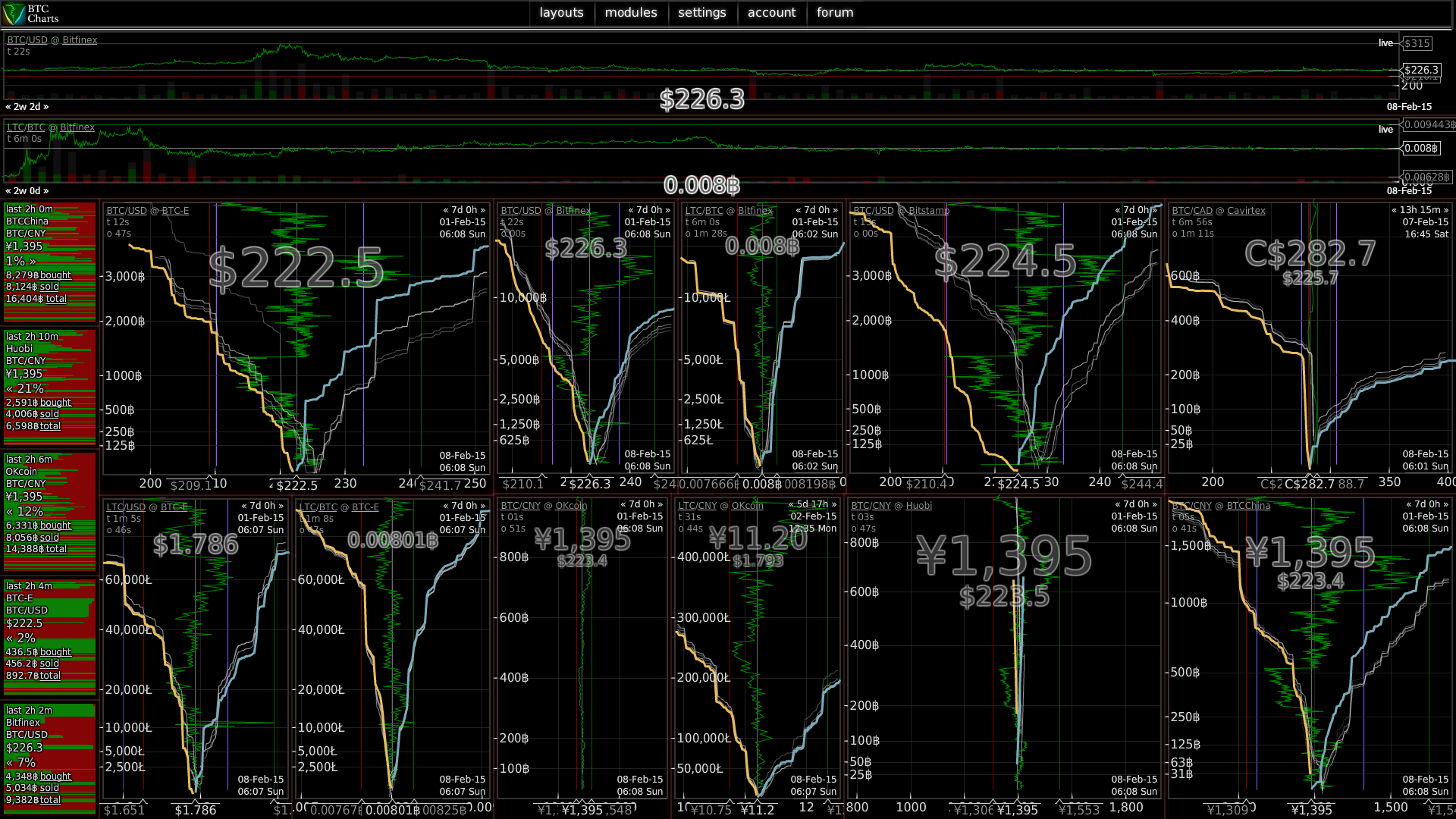Open the settings menu
The width and height of the screenshot is (1456, 819).
[x=701, y=12]
